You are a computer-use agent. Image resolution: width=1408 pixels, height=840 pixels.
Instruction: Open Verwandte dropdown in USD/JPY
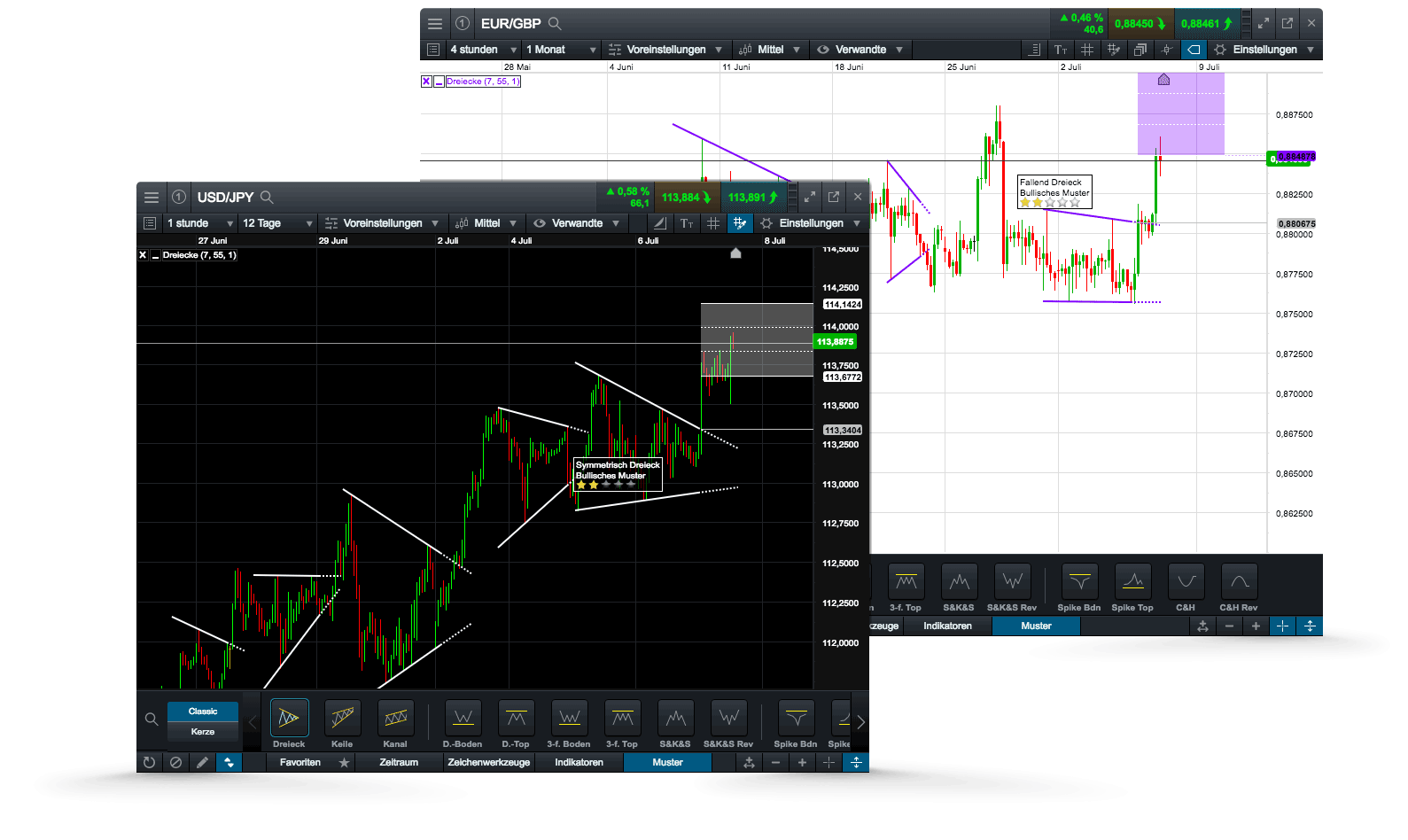tap(576, 223)
